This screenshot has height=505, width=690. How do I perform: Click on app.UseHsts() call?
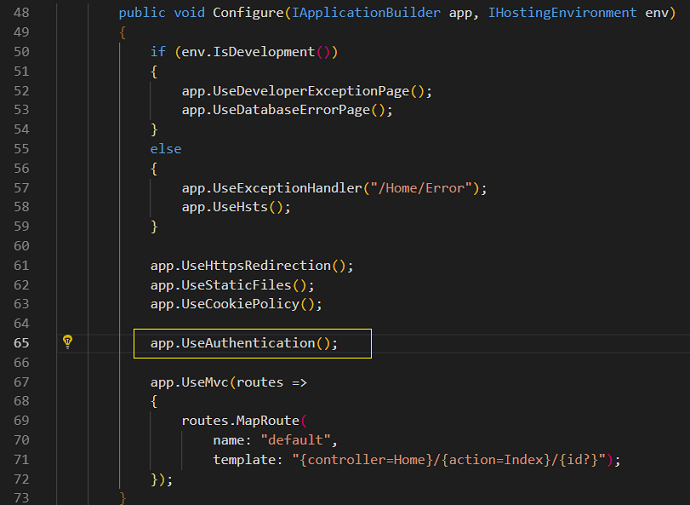(x=236, y=207)
